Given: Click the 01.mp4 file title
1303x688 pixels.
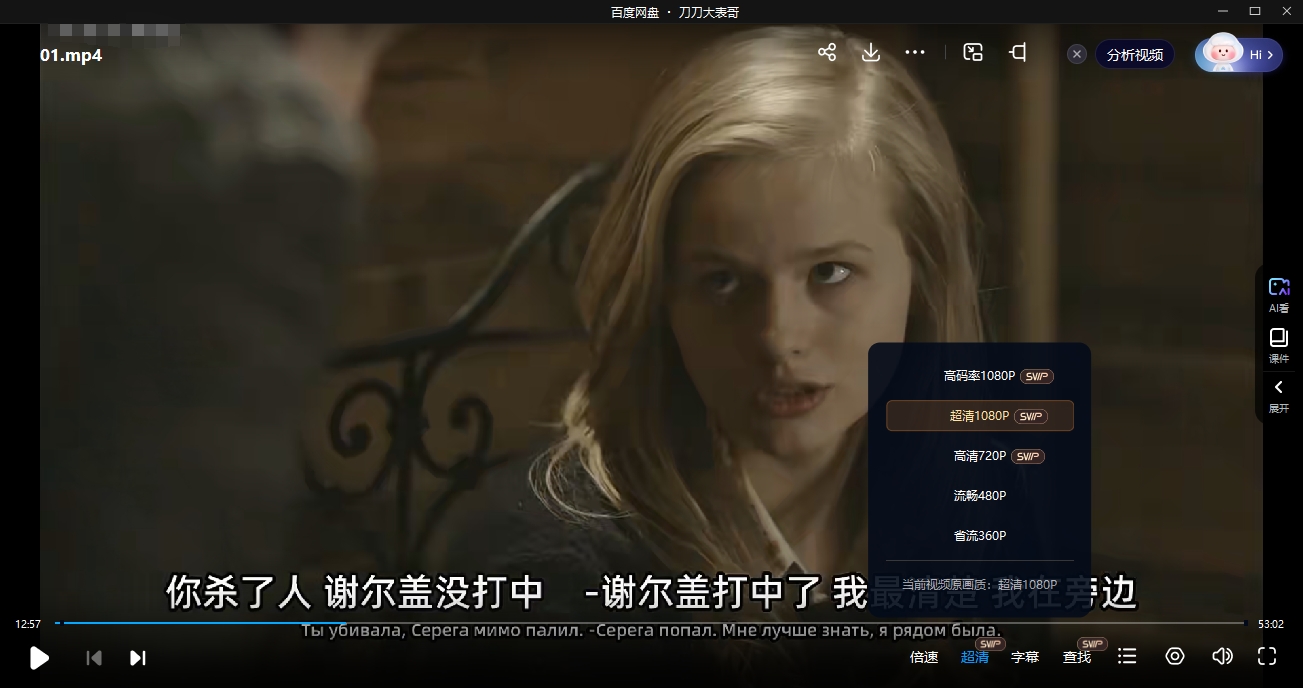Looking at the screenshot, I should click(71, 56).
